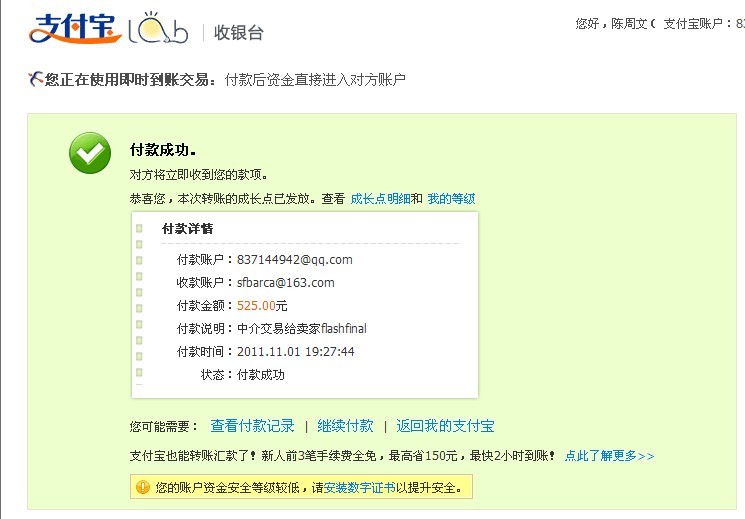Click 点此了解更多>> link
Viewport: 745px width, 519px height.
pyautogui.click(x=609, y=456)
